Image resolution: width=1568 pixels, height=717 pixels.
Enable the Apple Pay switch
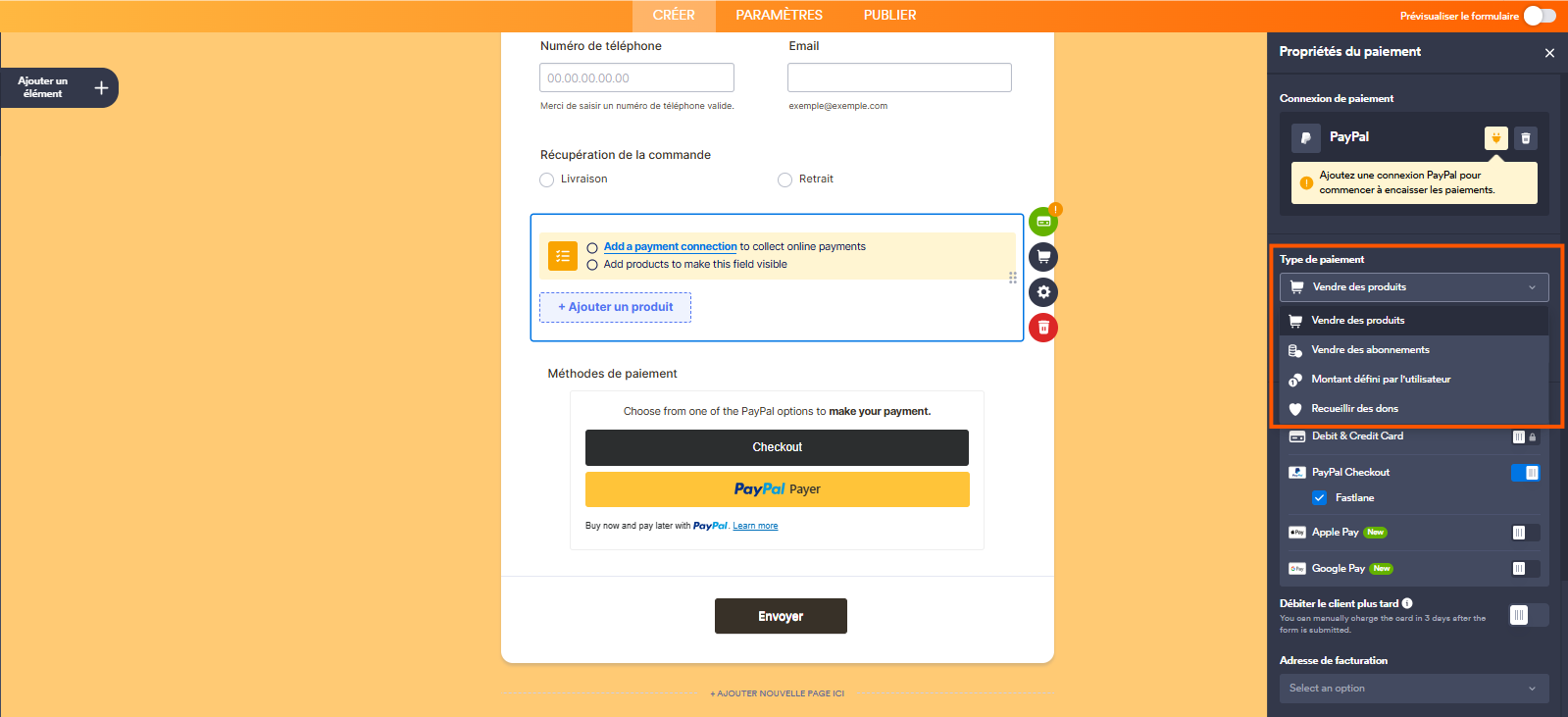pyautogui.click(x=1525, y=533)
